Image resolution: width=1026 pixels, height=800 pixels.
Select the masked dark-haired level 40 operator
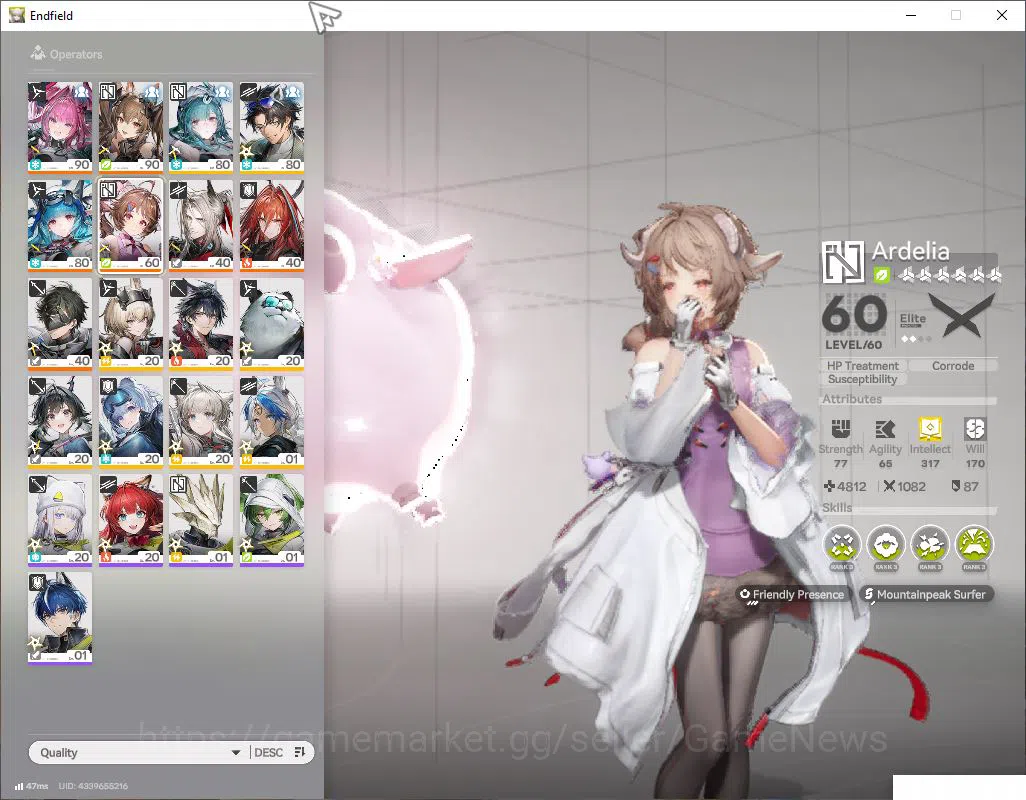[60, 324]
